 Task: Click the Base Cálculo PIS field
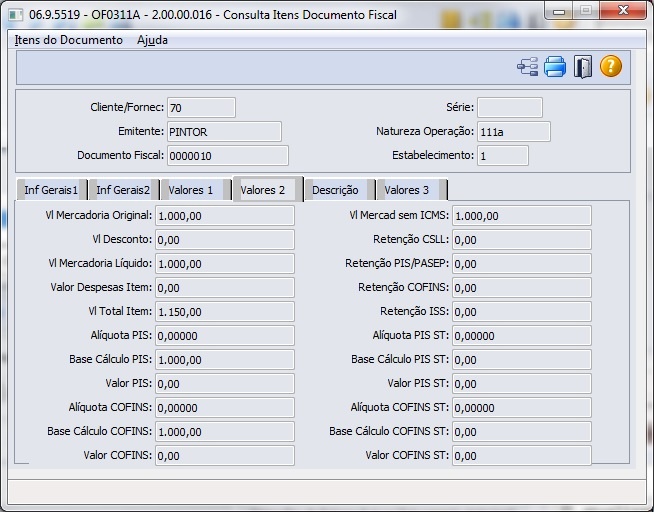pos(225,359)
